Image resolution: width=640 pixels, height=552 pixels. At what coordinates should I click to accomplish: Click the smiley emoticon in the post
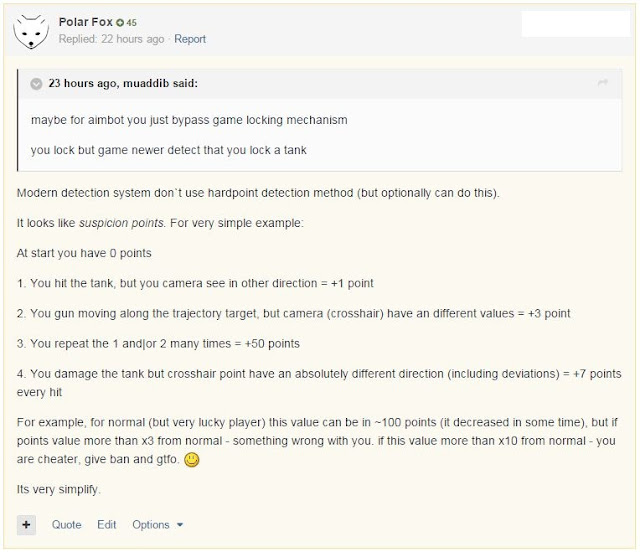point(191,460)
